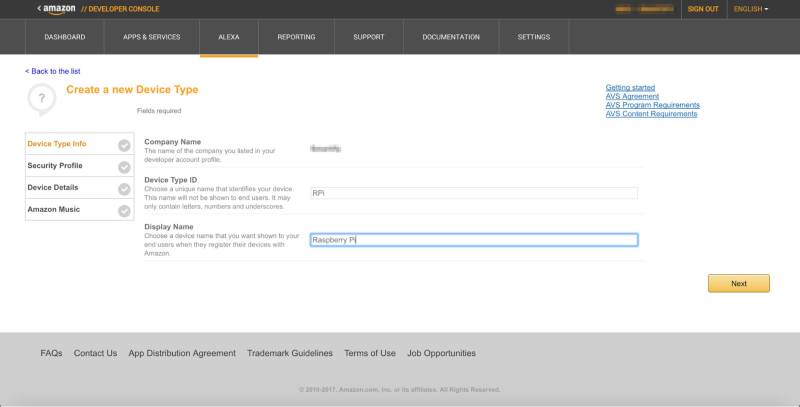Open the Contact Us footer link
The height and width of the screenshot is (407, 800).
95,353
